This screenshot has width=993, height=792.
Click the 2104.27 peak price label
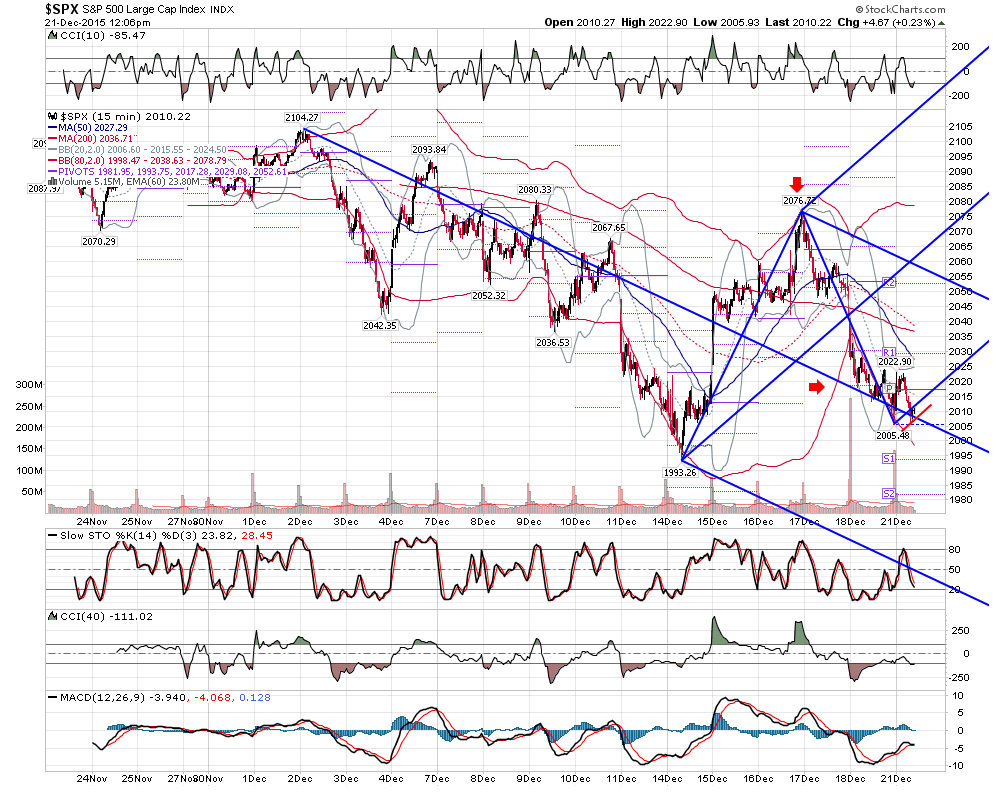click(302, 118)
